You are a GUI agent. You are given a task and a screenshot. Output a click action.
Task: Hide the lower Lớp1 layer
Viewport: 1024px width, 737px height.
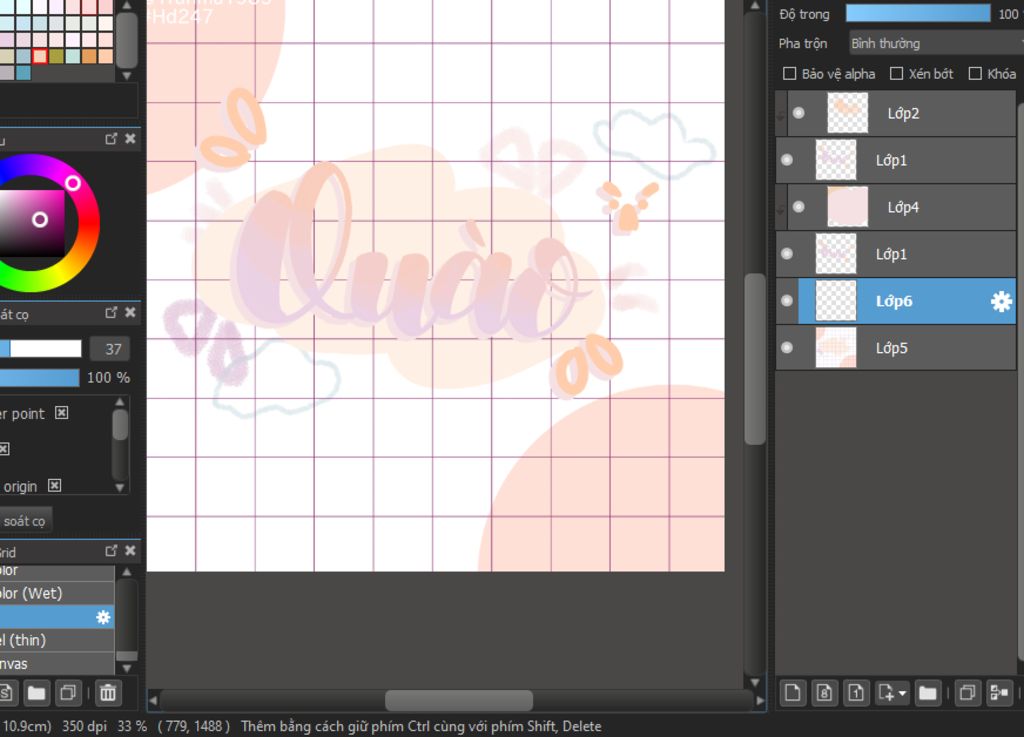787,254
